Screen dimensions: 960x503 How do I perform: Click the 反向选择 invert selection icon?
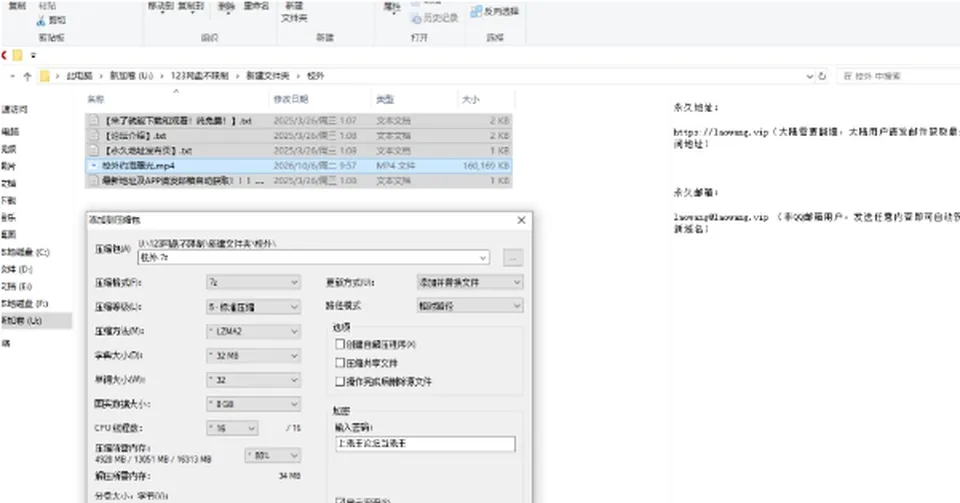point(476,12)
